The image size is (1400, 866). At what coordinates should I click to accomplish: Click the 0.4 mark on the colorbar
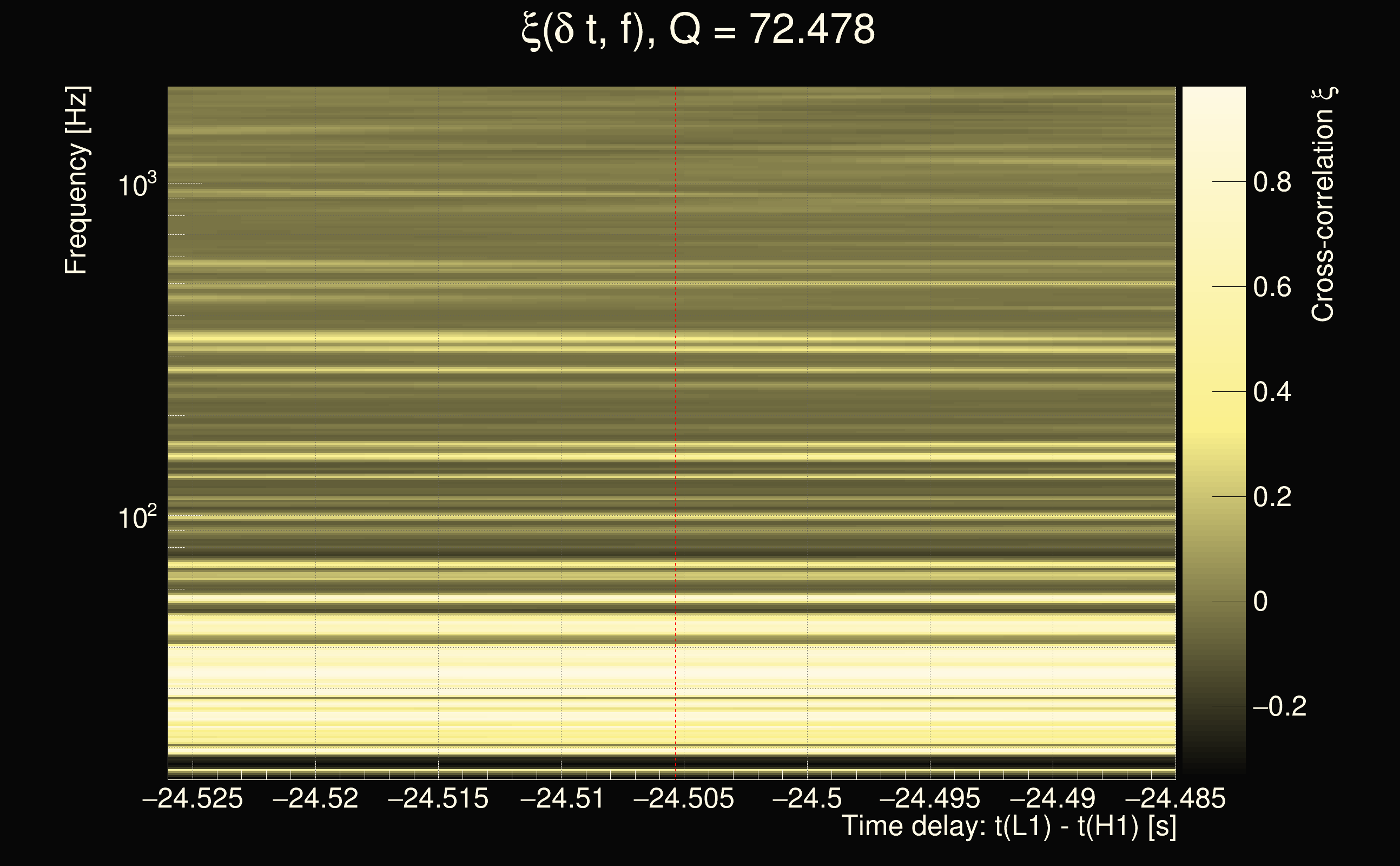[x=1272, y=392]
